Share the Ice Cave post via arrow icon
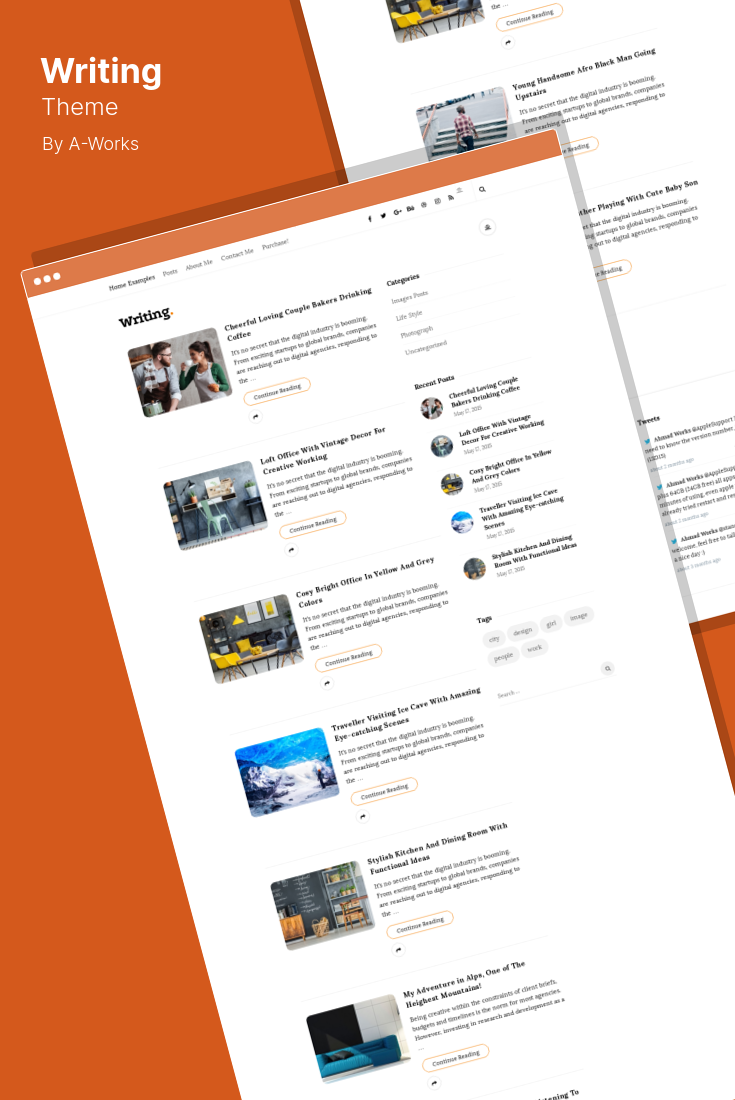Viewport: 735px width, 1100px height. click(x=363, y=817)
